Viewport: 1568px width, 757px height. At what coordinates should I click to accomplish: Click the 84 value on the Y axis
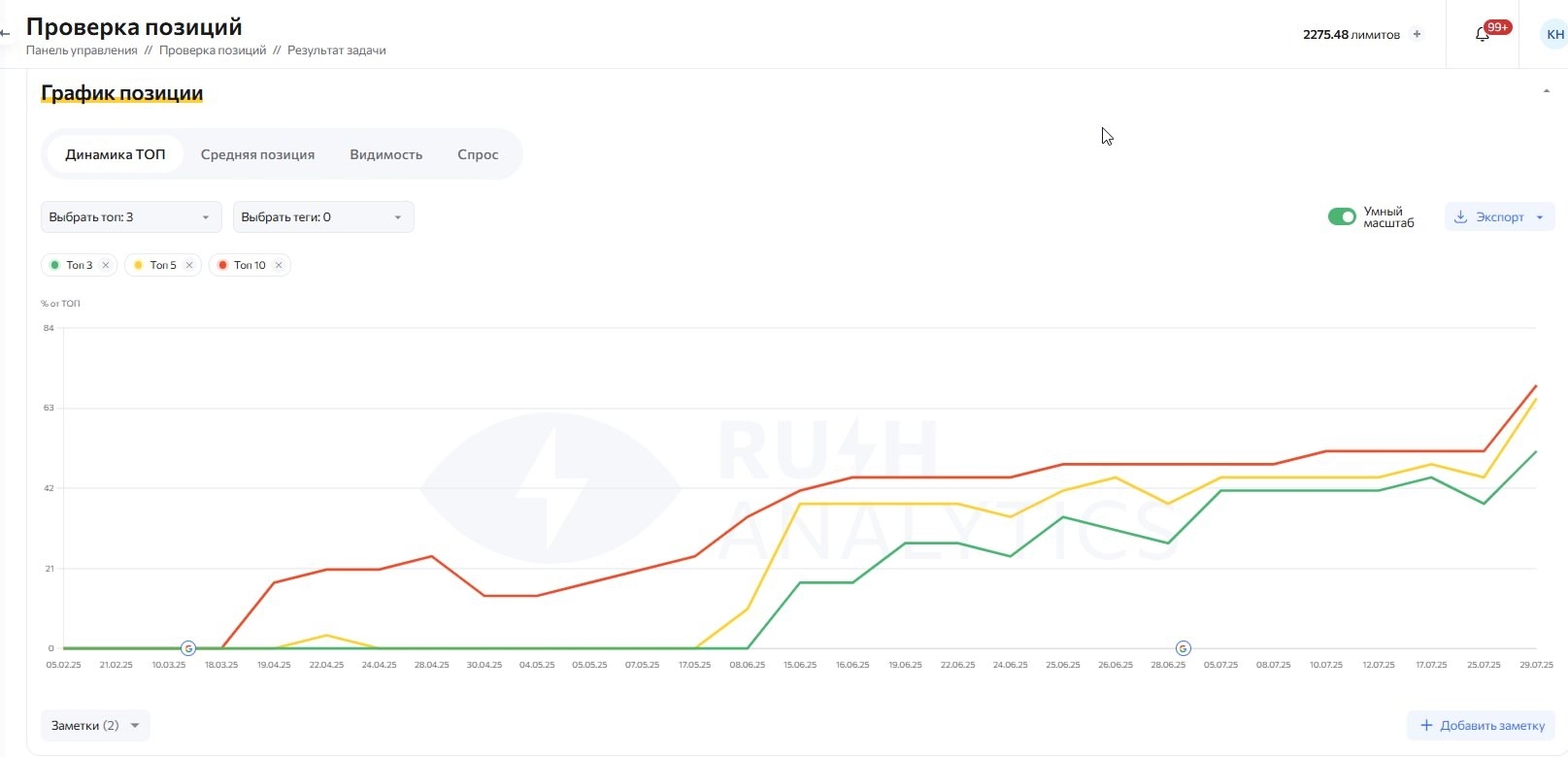(x=49, y=328)
